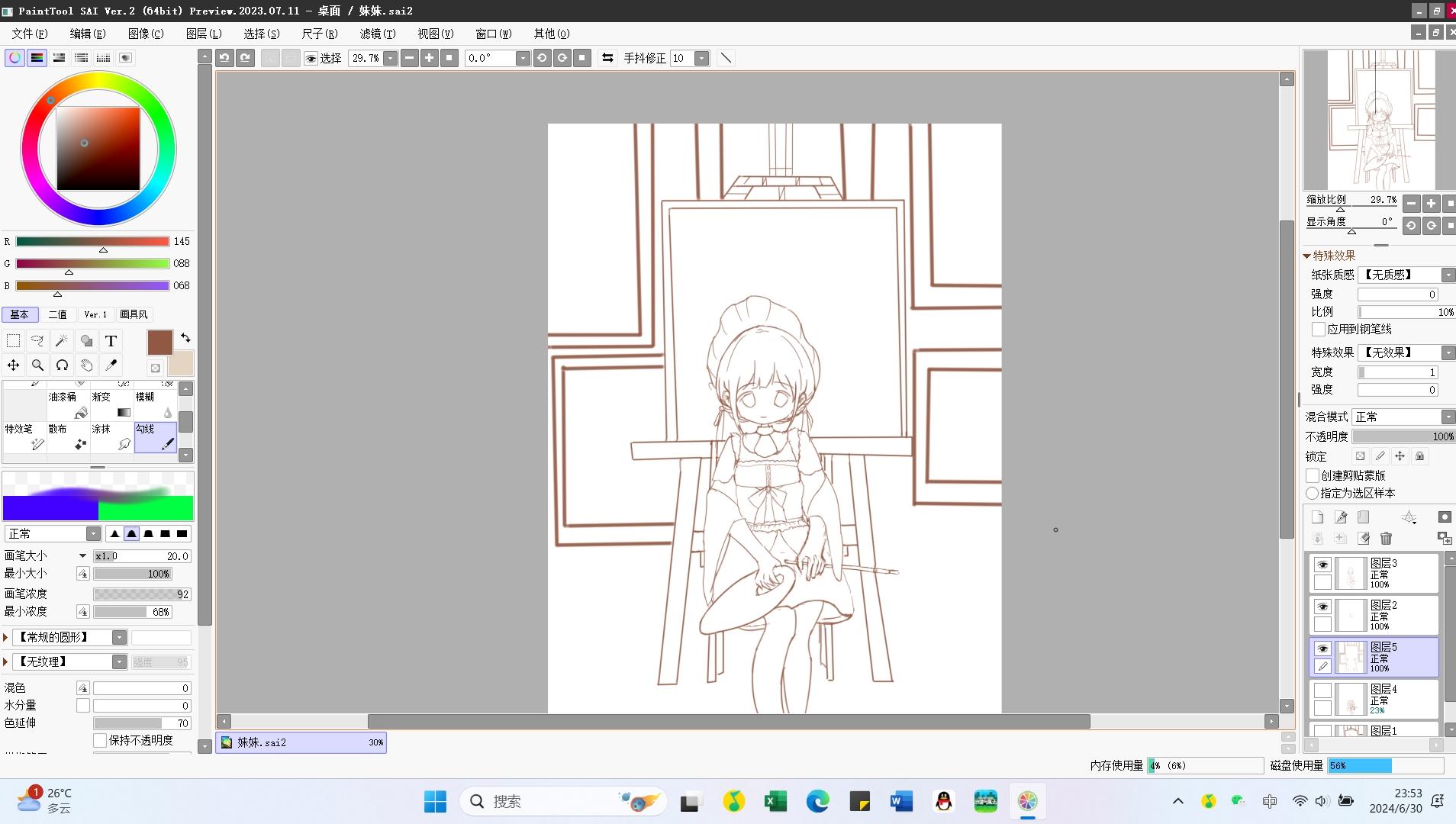Hide layer 图层5 via eye icon
This screenshot has height=824, width=1456.
point(1322,649)
